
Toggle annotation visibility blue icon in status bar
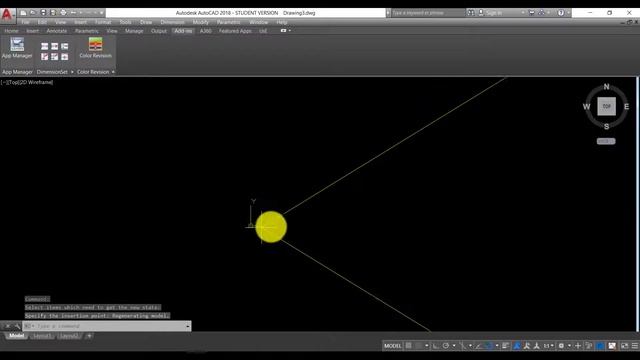coord(517,346)
